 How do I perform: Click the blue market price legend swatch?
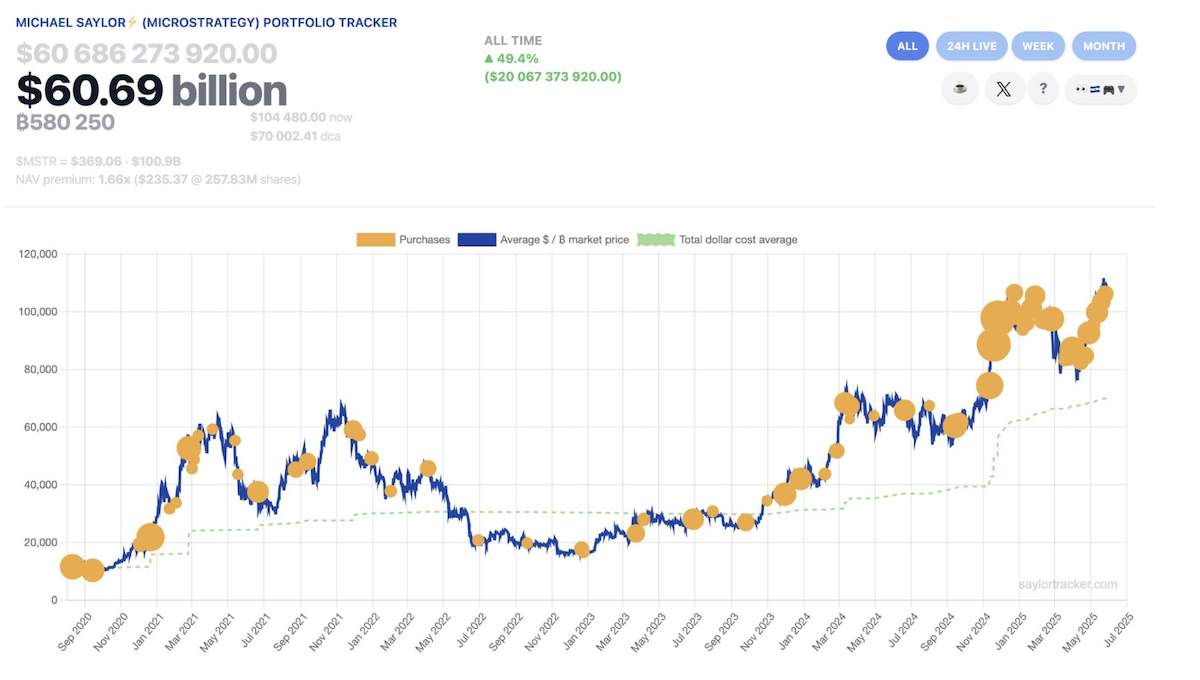tap(477, 240)
